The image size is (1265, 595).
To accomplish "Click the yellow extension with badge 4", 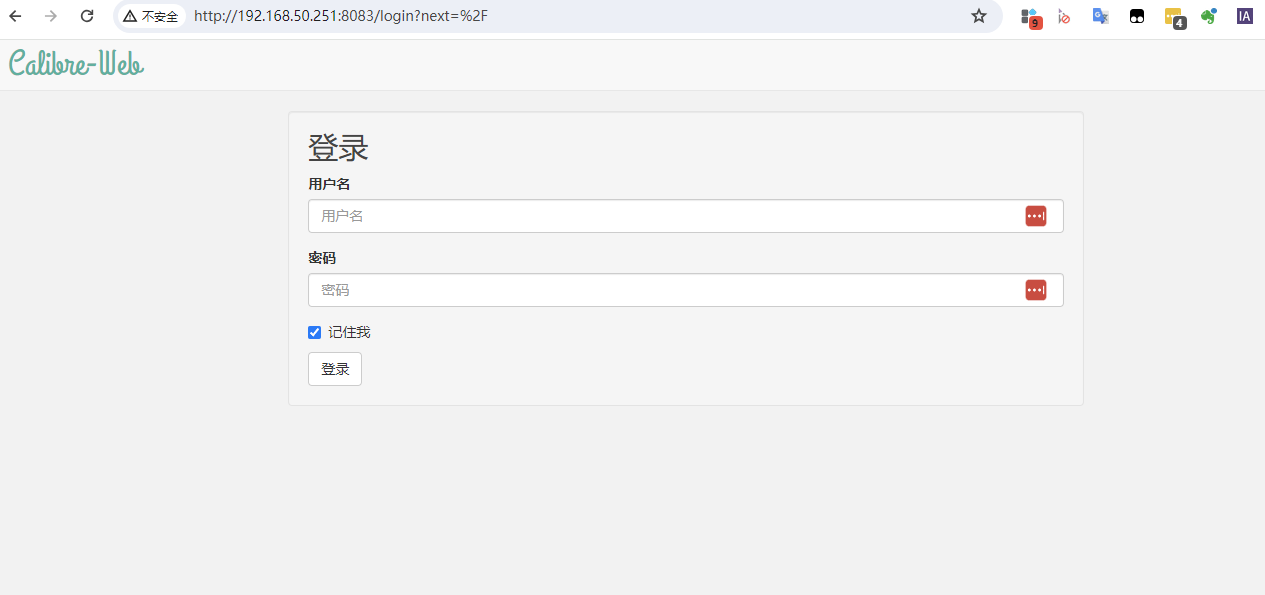I will pos(1174,17).
